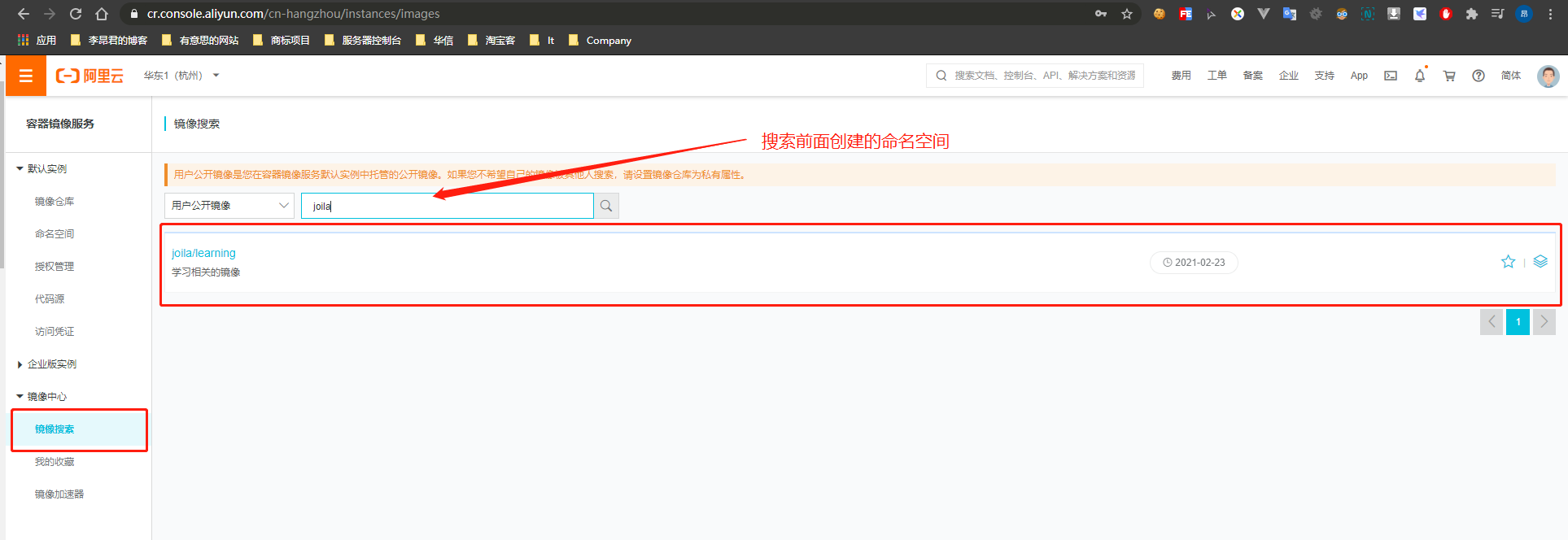Click the layers icon for joila/learning

[1540, 262]
